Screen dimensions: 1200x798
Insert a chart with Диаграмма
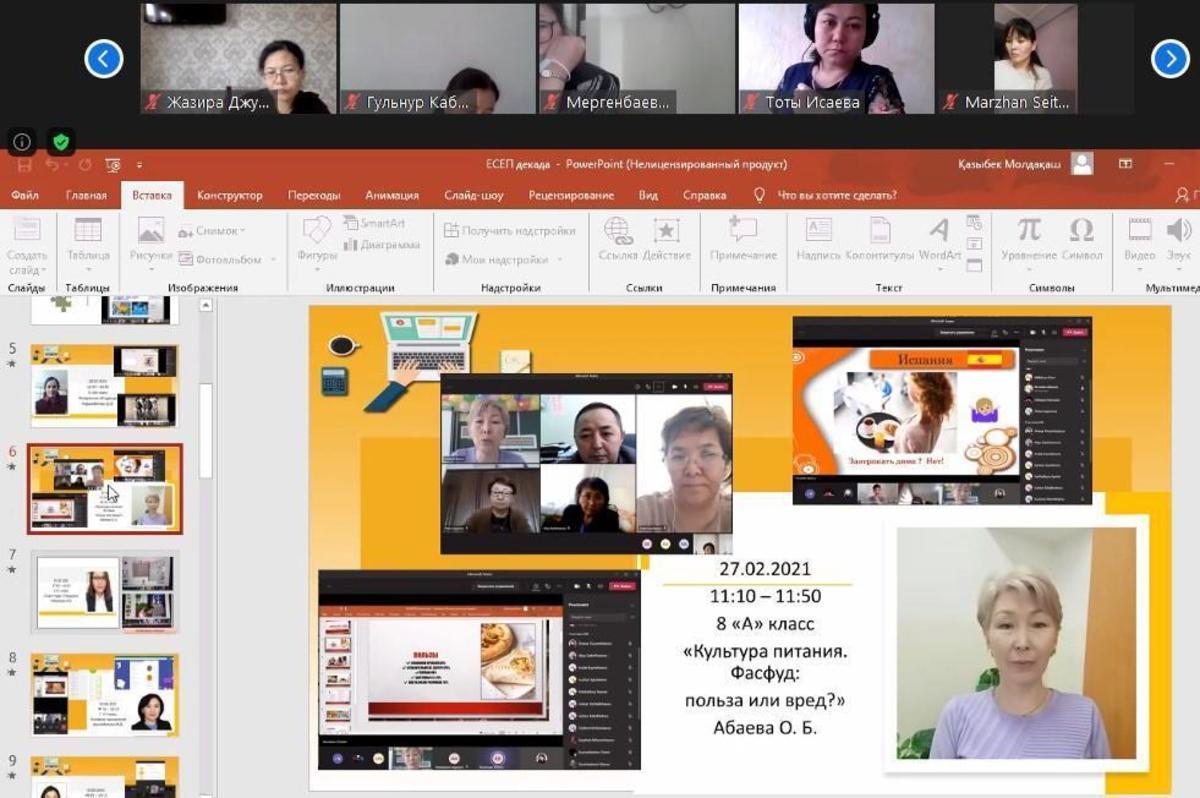[x=382, y=245]
